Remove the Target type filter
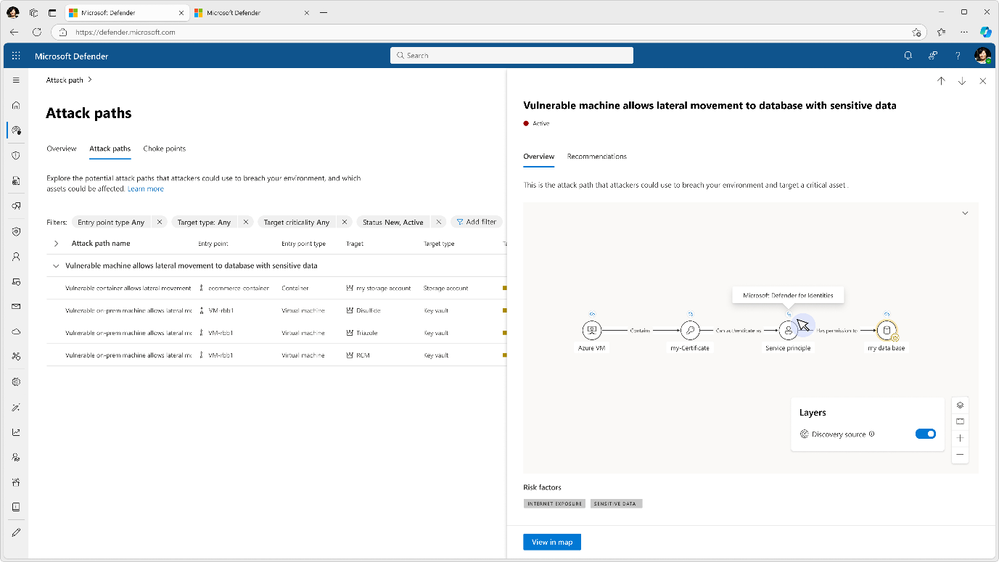Image resolution: width=999 pixels, height=562 pixels. pyautogui.click(x=246, y=222)
